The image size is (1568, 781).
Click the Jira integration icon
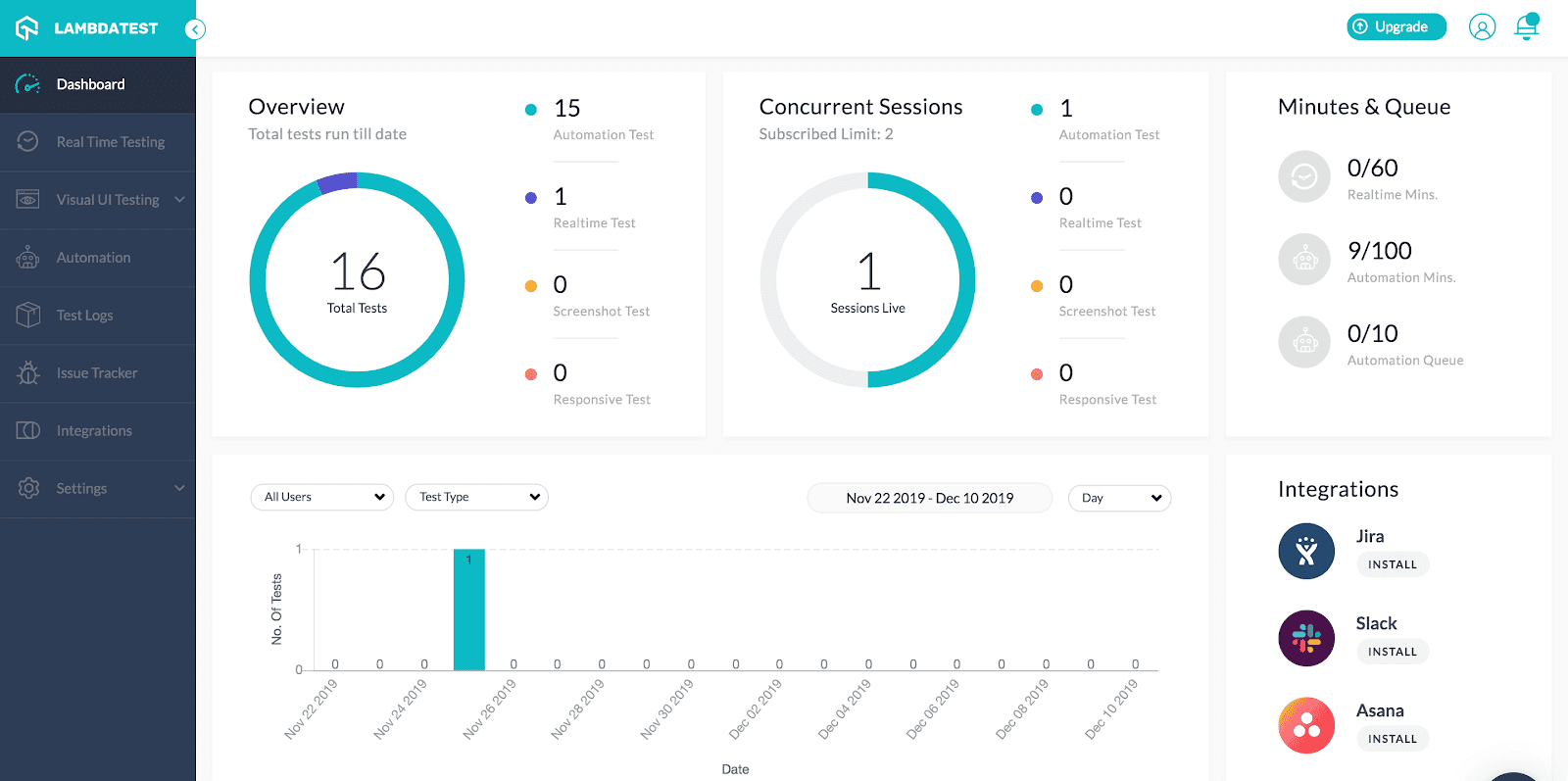coord(1306,551)
